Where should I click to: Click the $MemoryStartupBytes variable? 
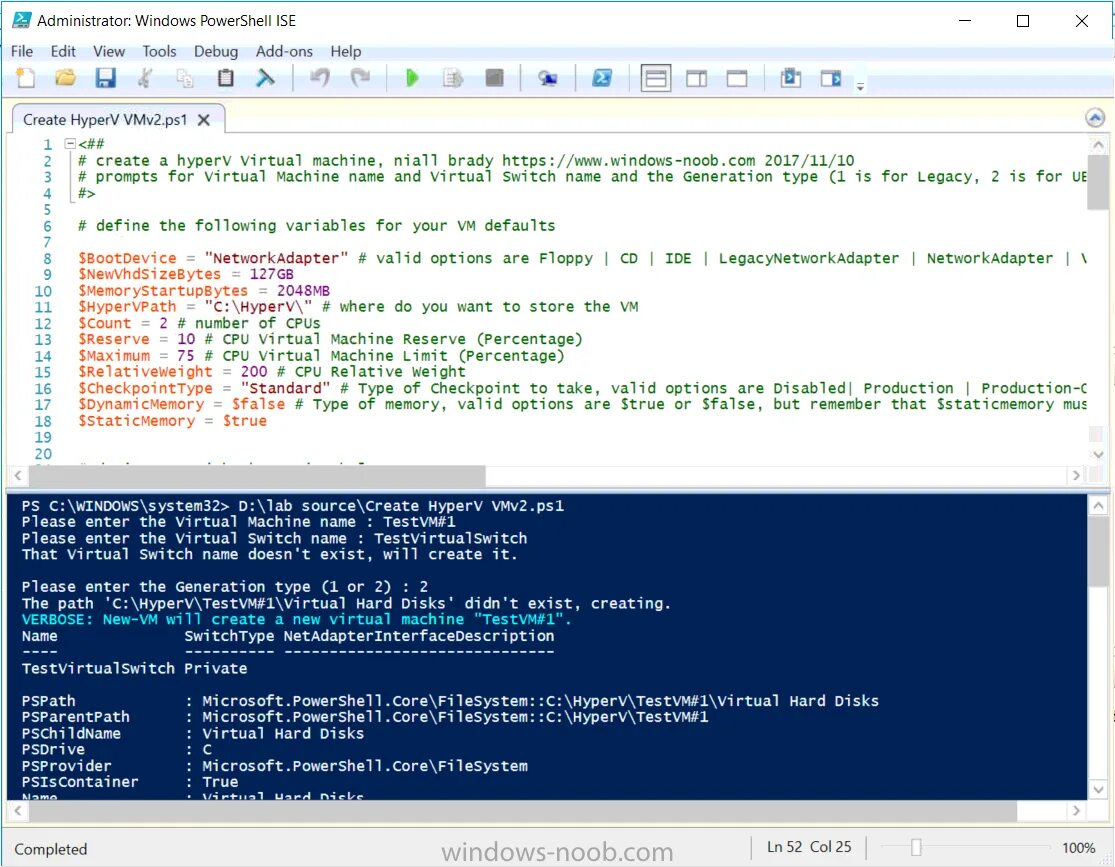point(163,290)
